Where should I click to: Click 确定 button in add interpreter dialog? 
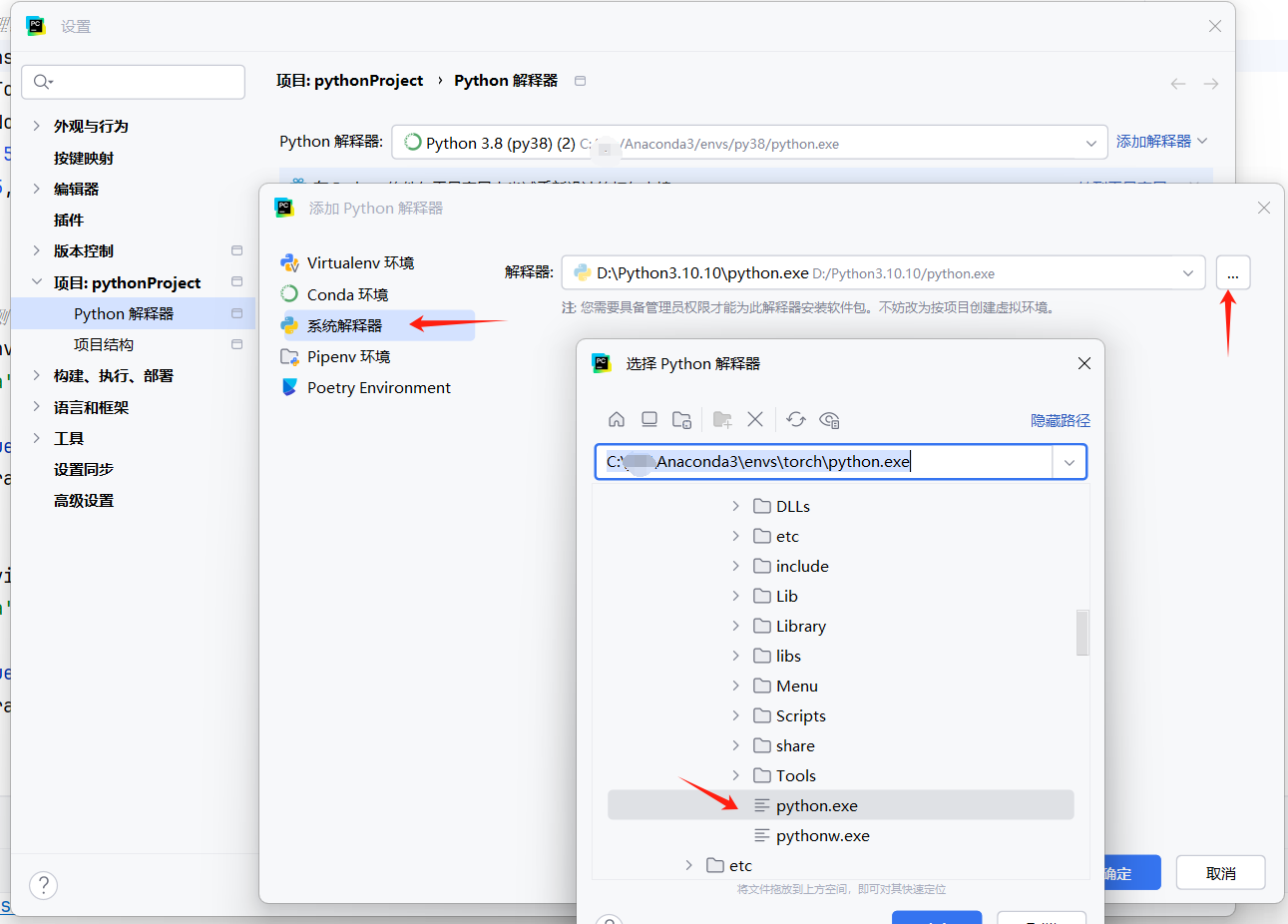coord(1131,873)
